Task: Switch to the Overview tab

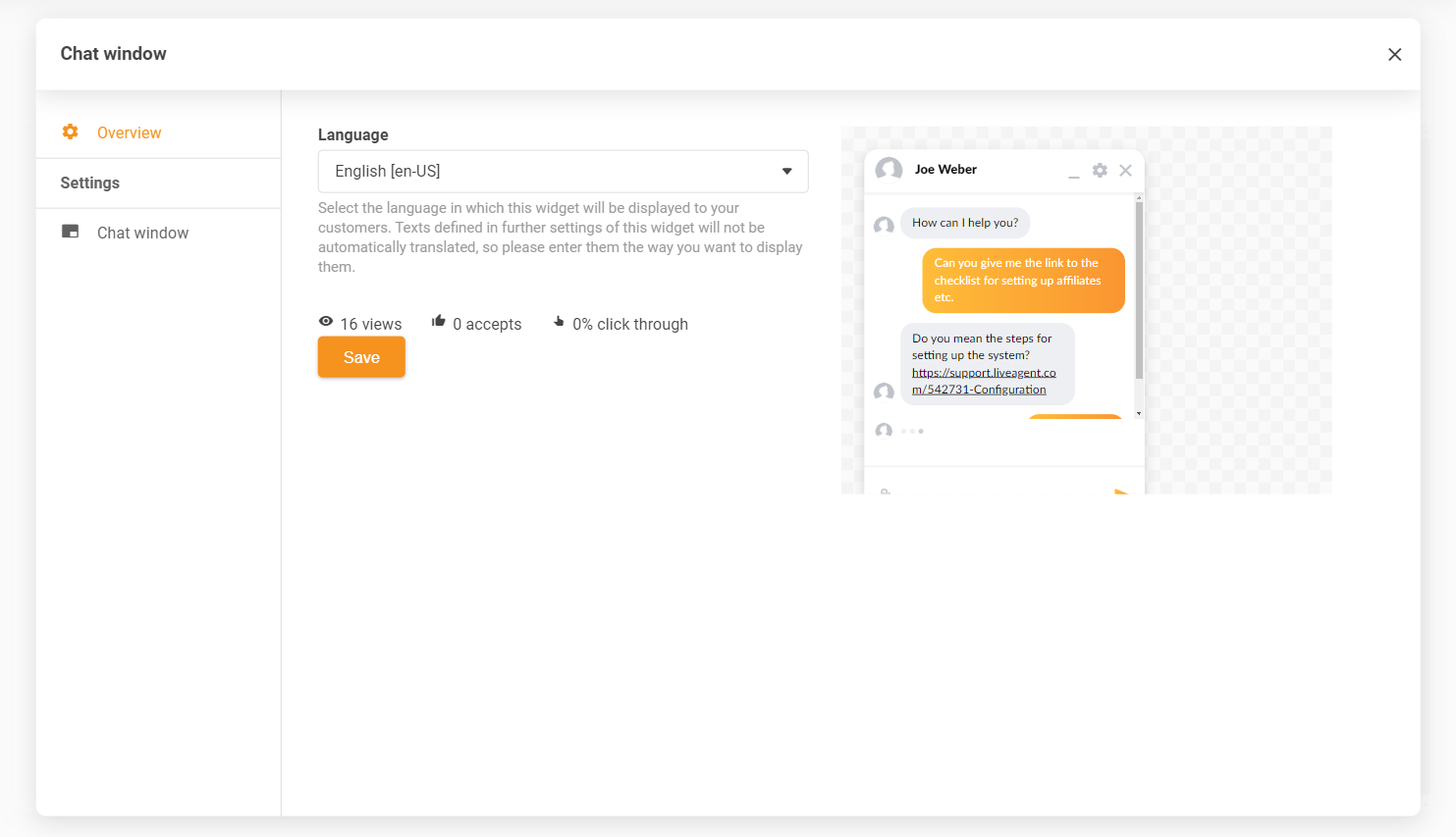Action: point(129,132)
